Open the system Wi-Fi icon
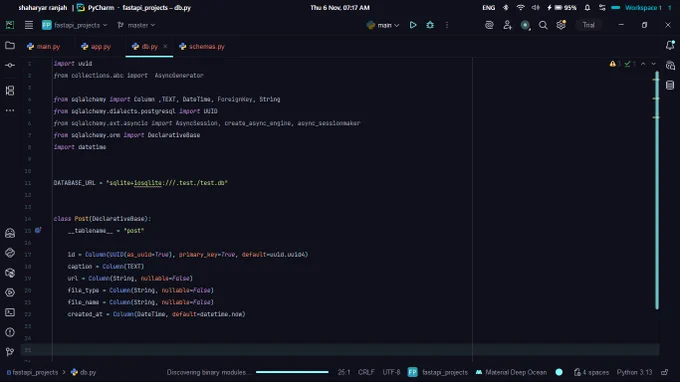The image size is (680, 382). 520,7
